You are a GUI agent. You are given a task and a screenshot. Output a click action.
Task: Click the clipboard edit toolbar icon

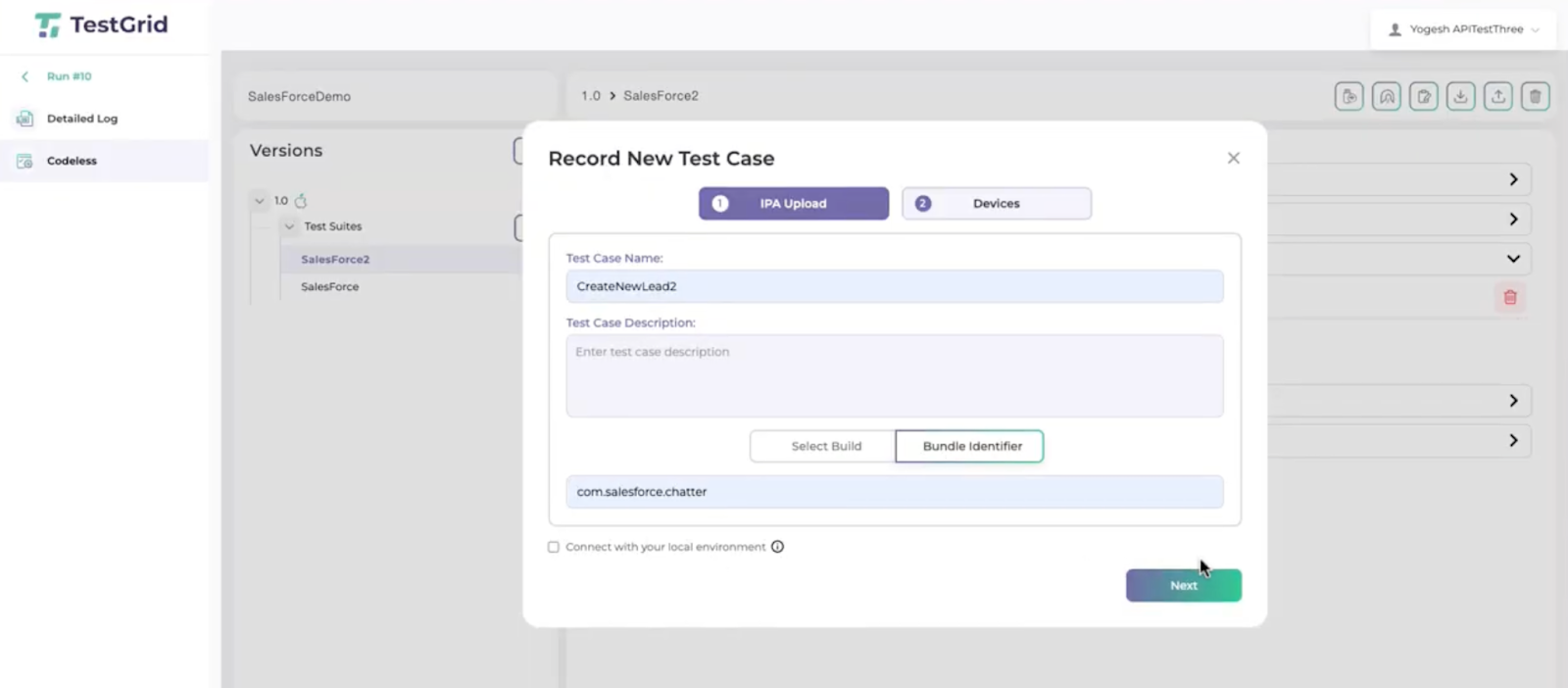(1423, 96)
